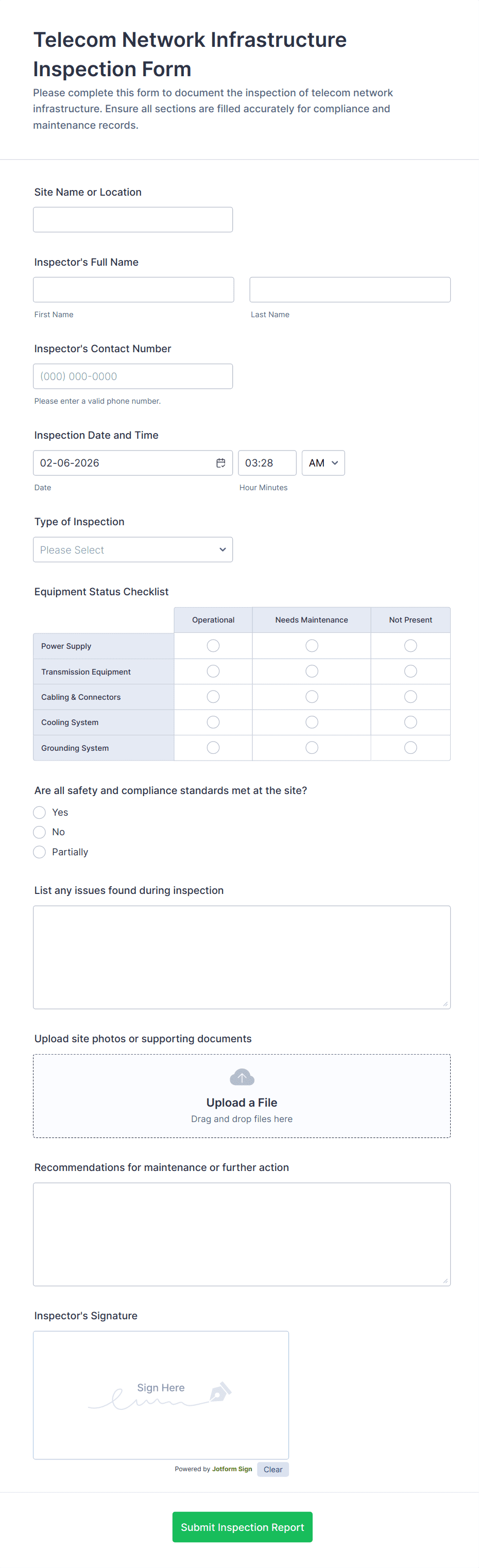The height and width of the screenshot is (1568, 479).
Task: Open the AM/PM selector
Action: 323,463
